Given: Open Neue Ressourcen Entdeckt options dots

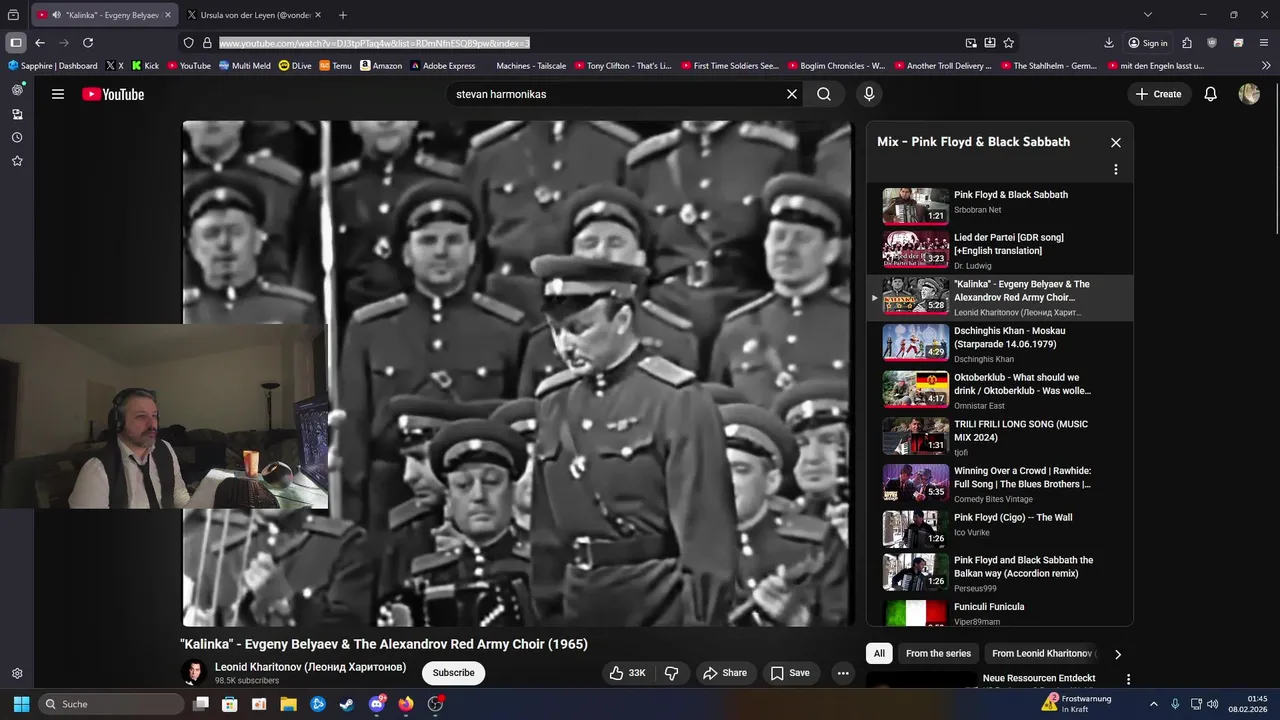Looking at the screenshot, I should coord(1128,679).
